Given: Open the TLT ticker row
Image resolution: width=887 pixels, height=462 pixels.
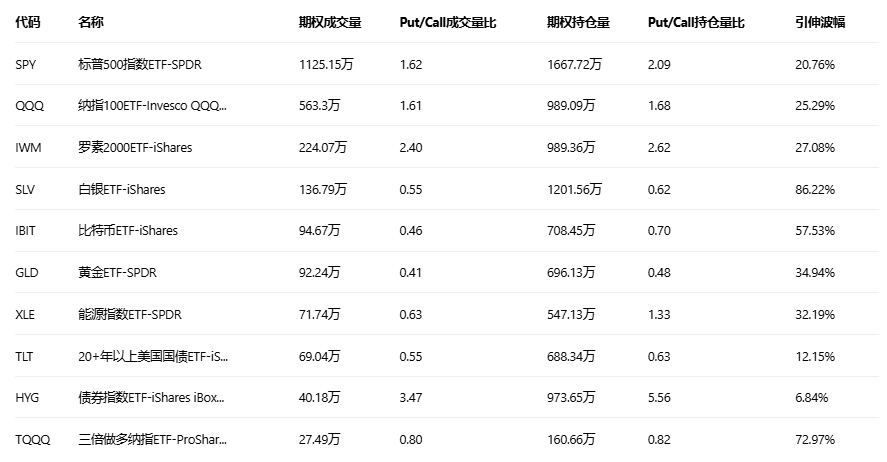Looking at the screenshot, I should click(25, 356).
